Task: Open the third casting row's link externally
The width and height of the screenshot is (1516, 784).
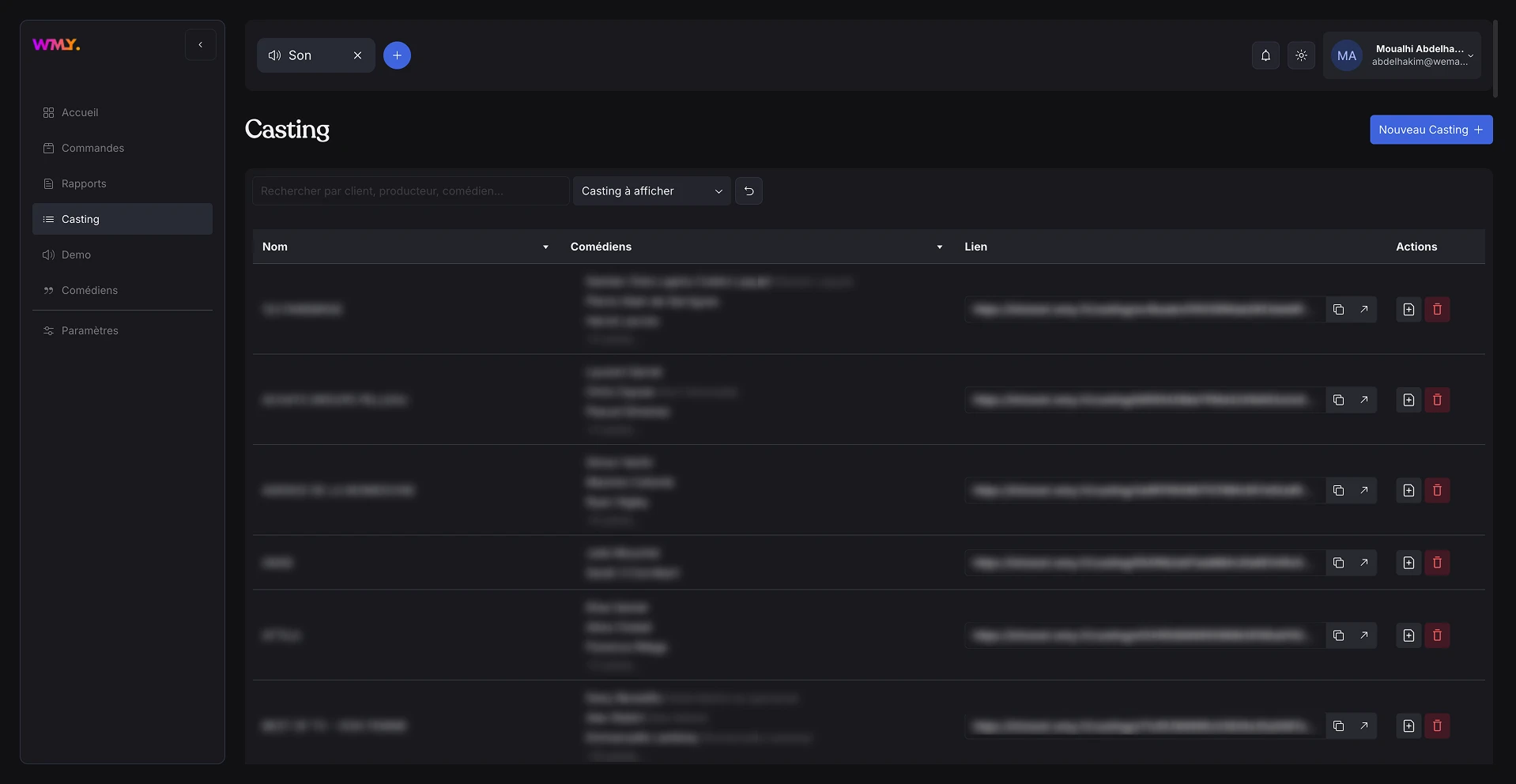Action: [x=1364, y=491]
